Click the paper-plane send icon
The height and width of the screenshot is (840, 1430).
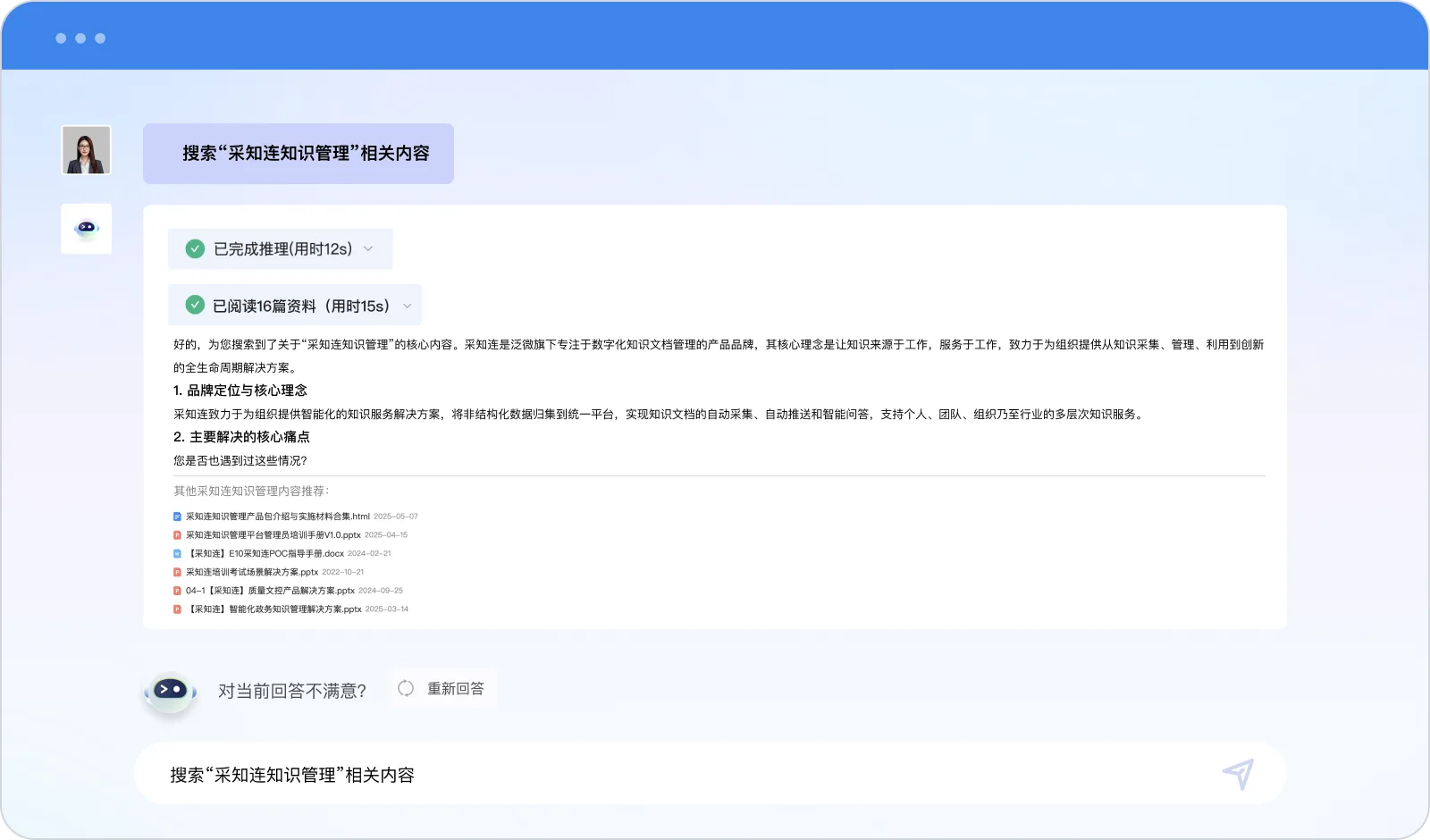pos(1239,774)
